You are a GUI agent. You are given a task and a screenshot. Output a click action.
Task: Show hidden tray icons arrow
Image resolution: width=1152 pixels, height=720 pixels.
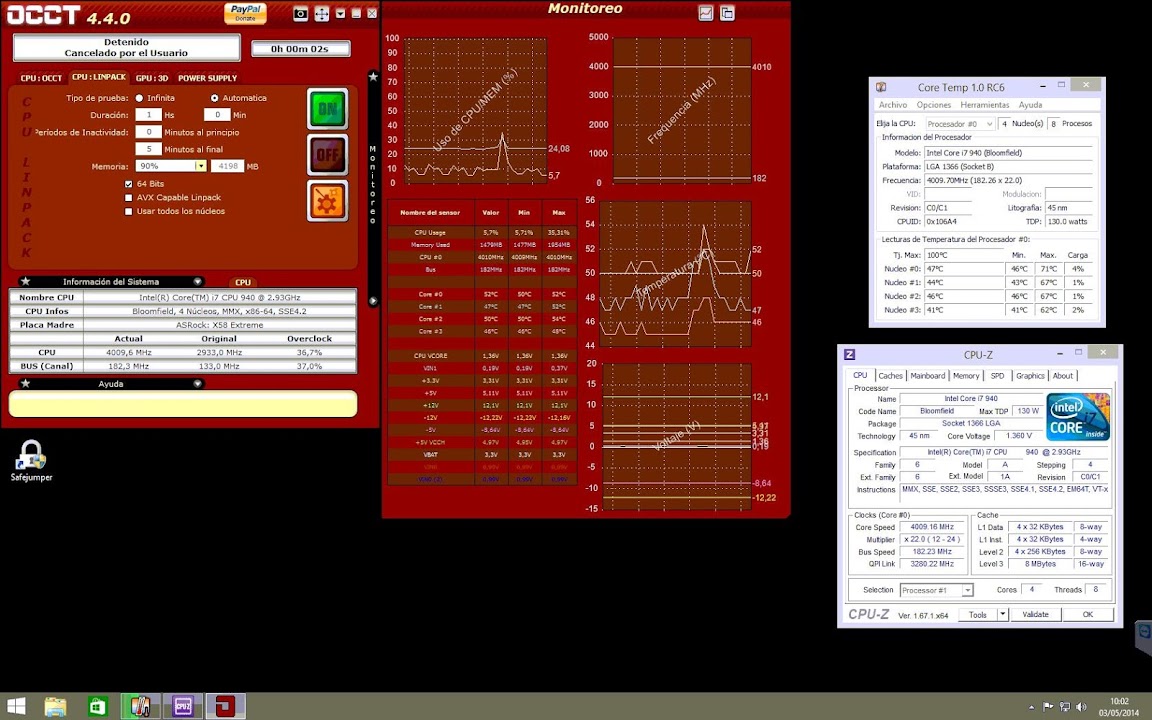pyautogui.click(x=1032, y=708)
